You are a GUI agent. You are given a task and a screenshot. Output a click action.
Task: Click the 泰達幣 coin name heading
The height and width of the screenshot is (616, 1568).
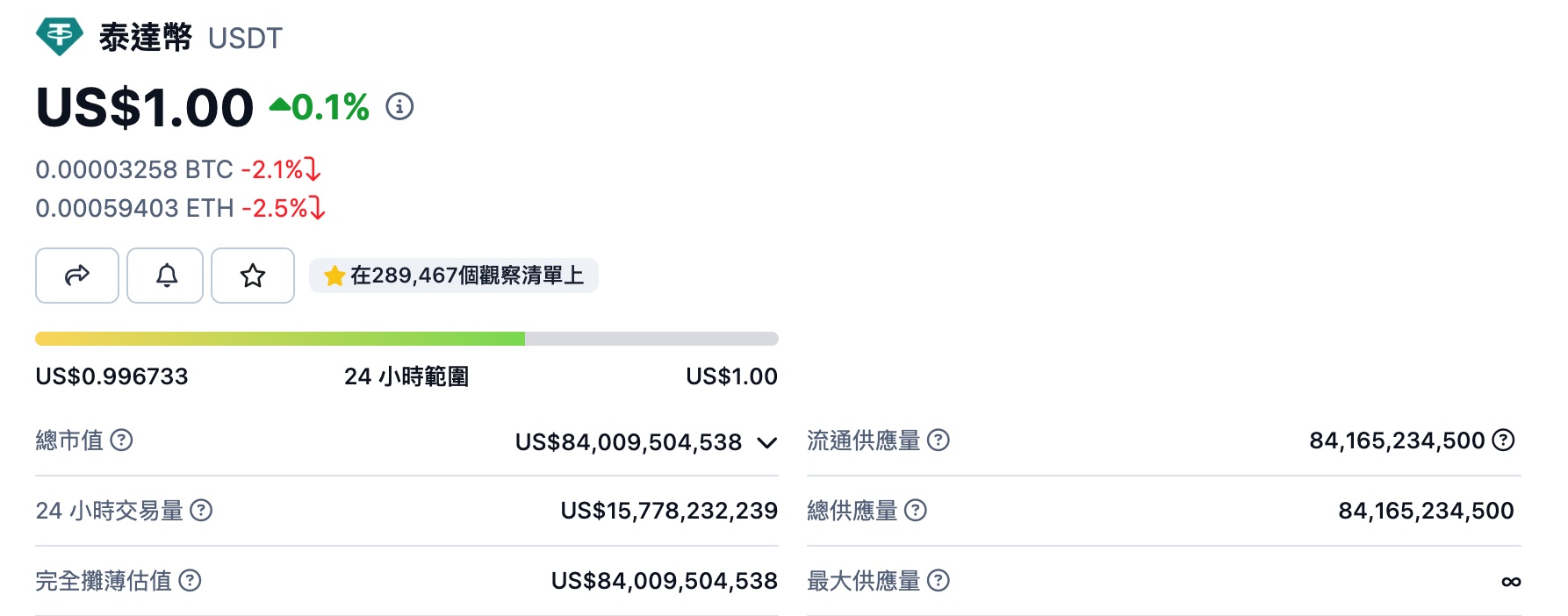point(145,38)
